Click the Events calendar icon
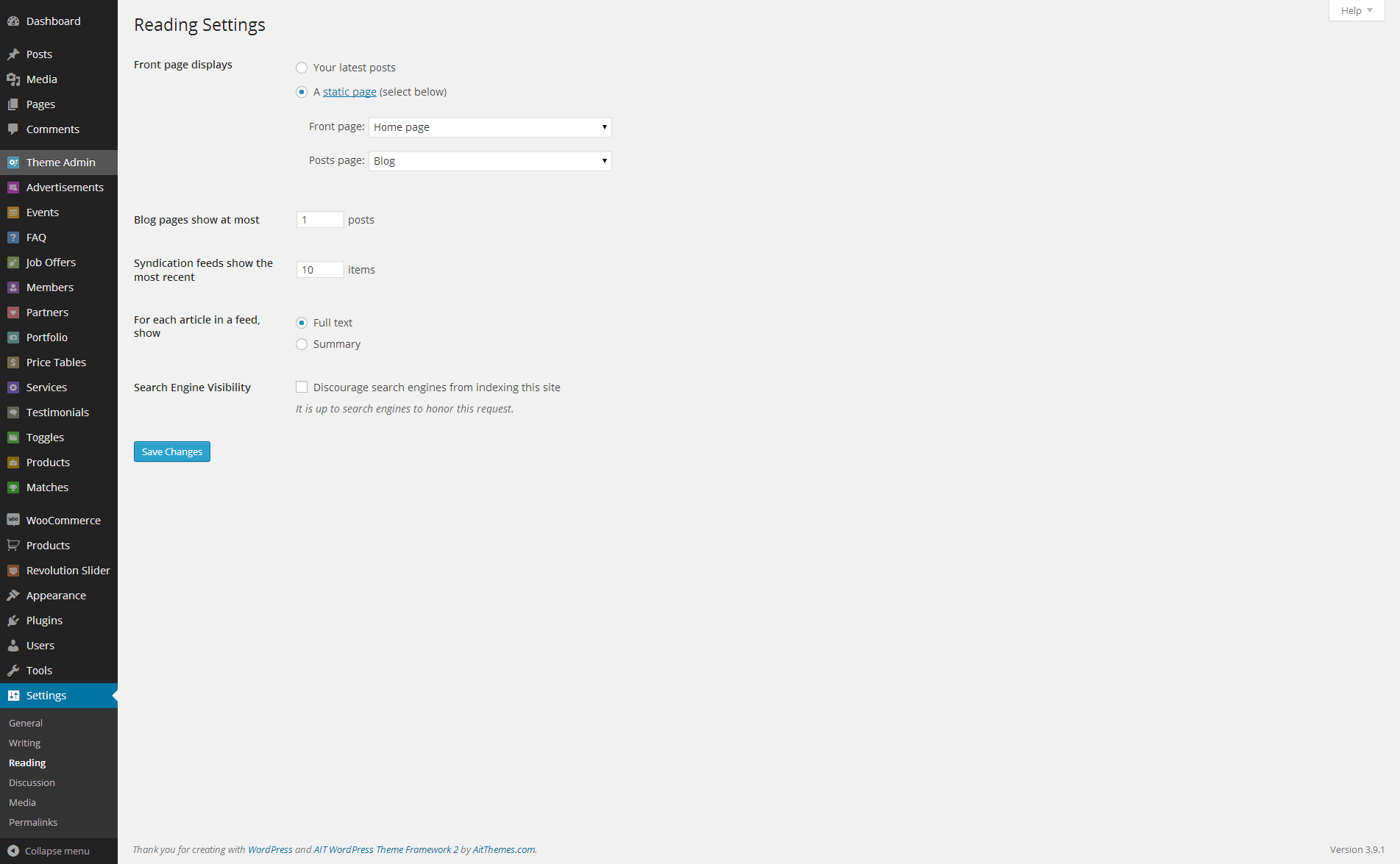This screenshot has width=1400, height=864. (x=13, y=213)
